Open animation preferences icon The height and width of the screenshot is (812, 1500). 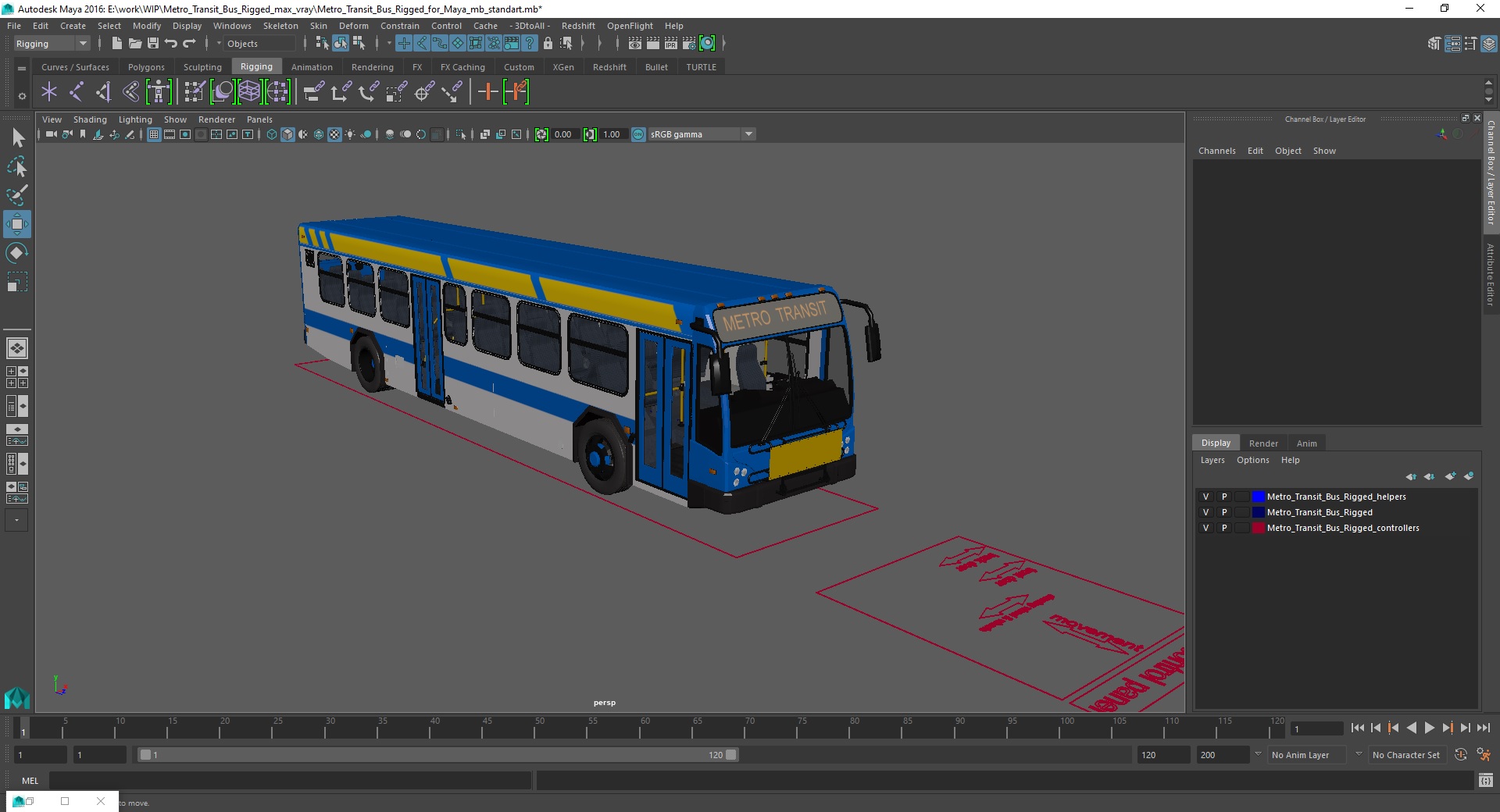click(x=1484, y=755)
